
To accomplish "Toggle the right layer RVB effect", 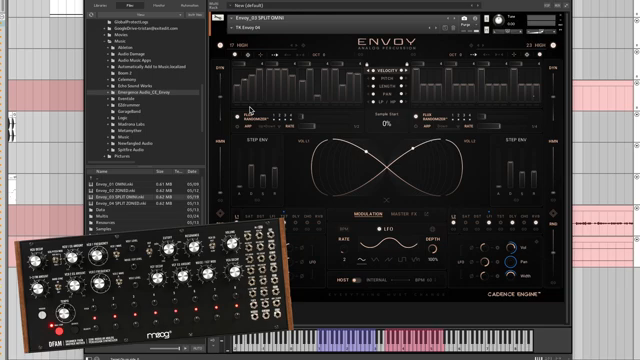I will point(536,222).
